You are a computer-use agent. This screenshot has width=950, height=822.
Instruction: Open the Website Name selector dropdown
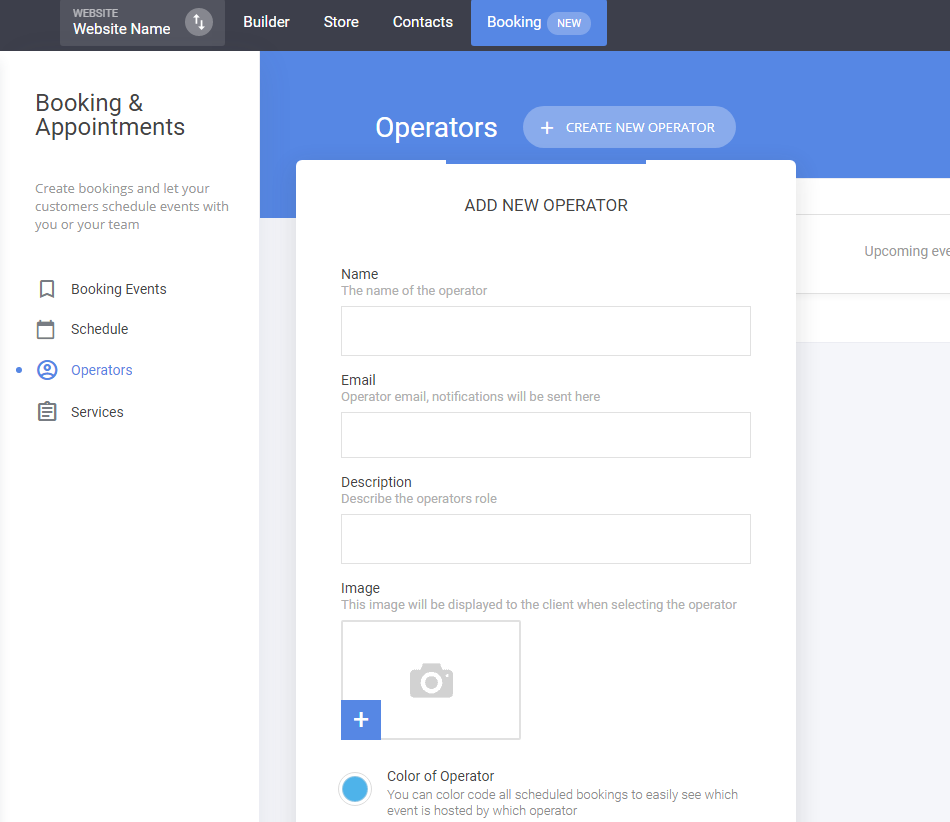click(x=122, y=22)
